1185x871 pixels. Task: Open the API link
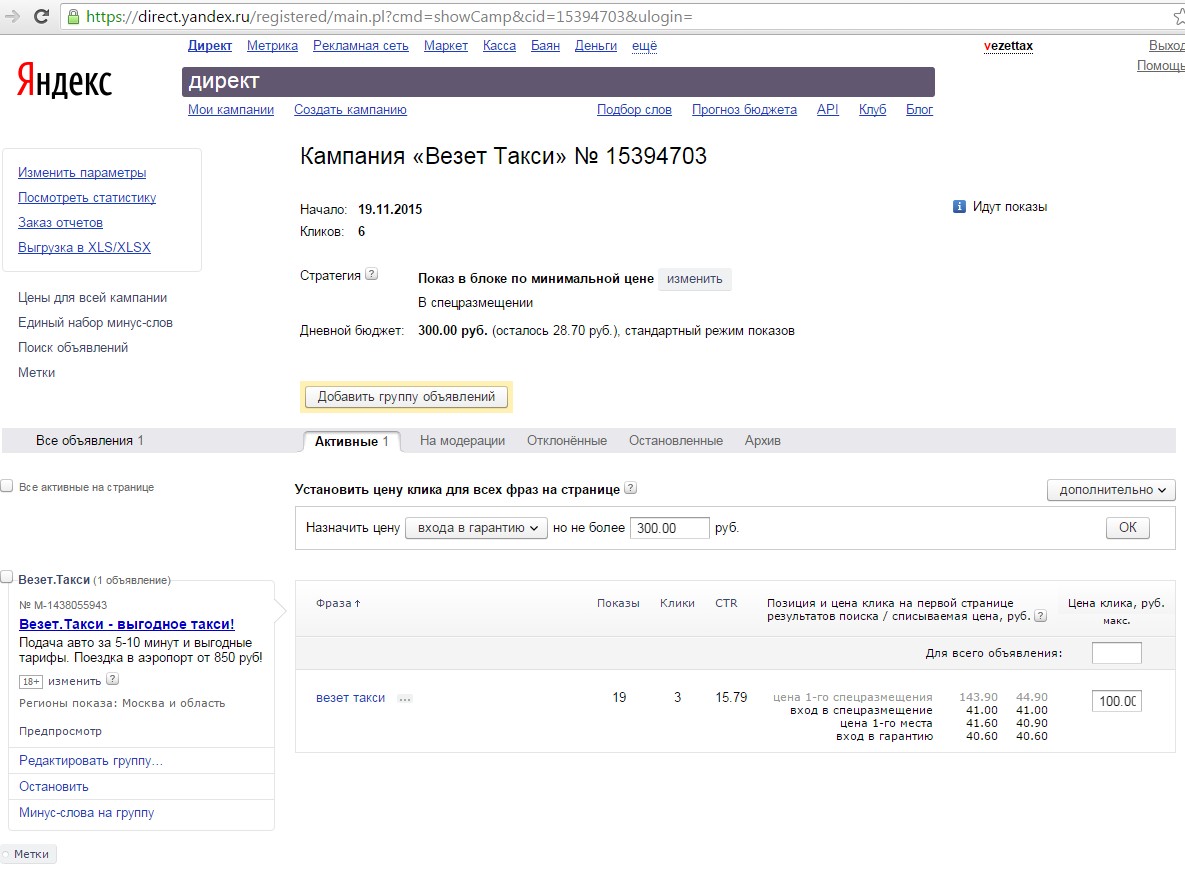[x=828, y=110]
